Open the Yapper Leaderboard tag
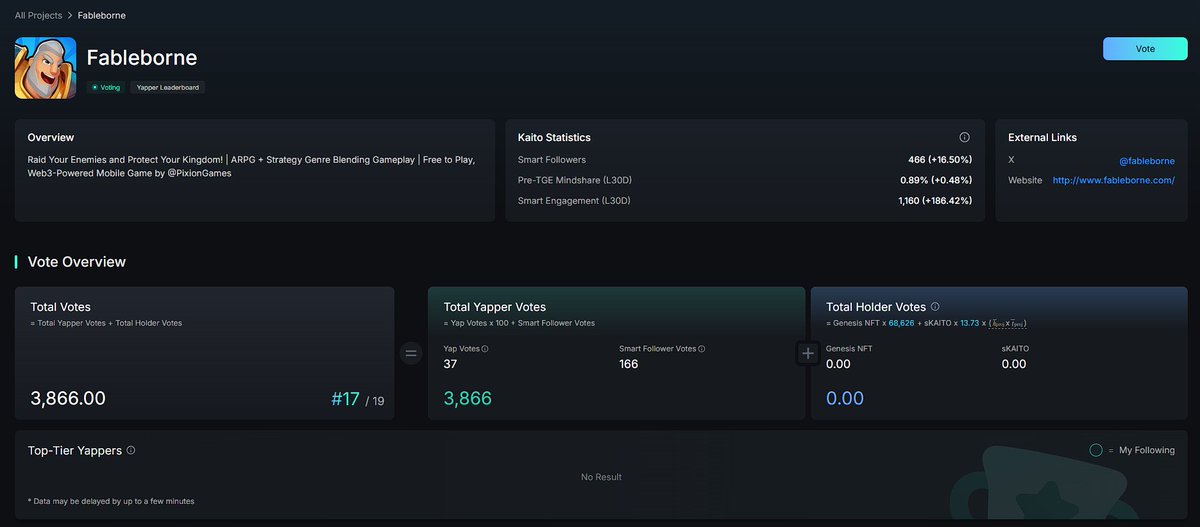 168,88
